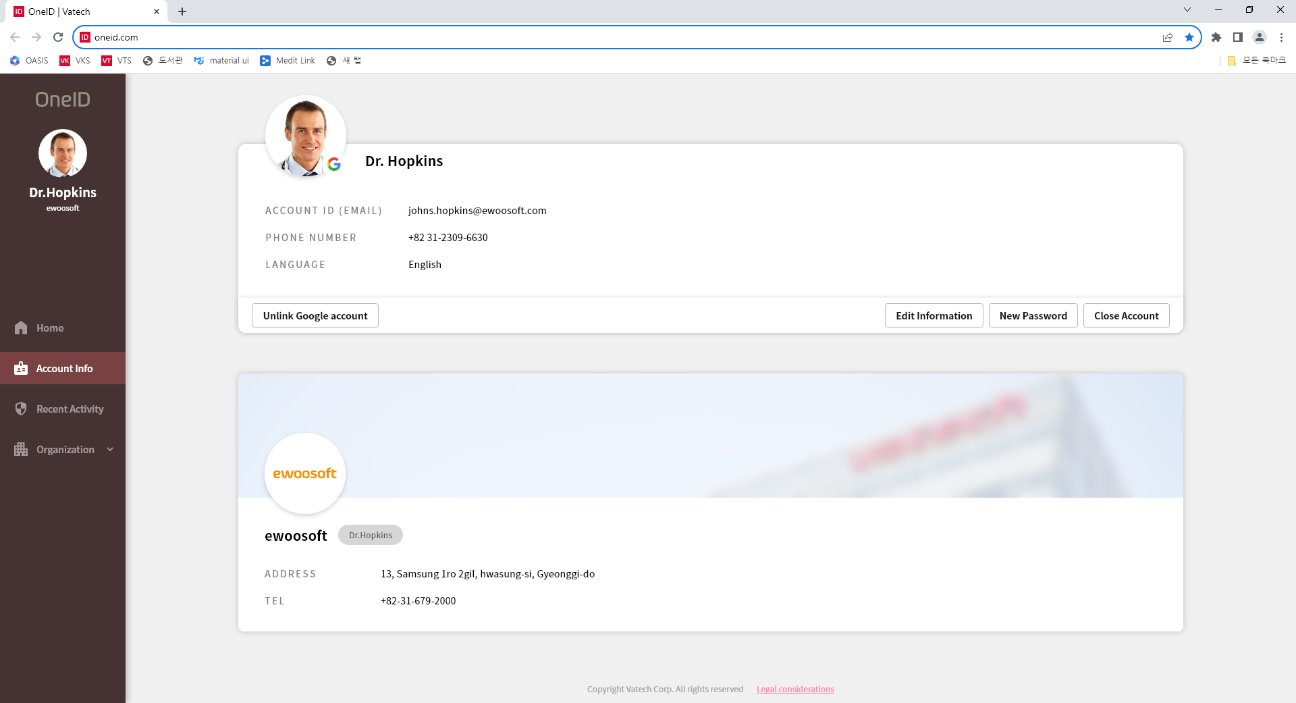Click the Organization building icon
The width and height of the screenshot is (1296, 703).
[21, 449]
